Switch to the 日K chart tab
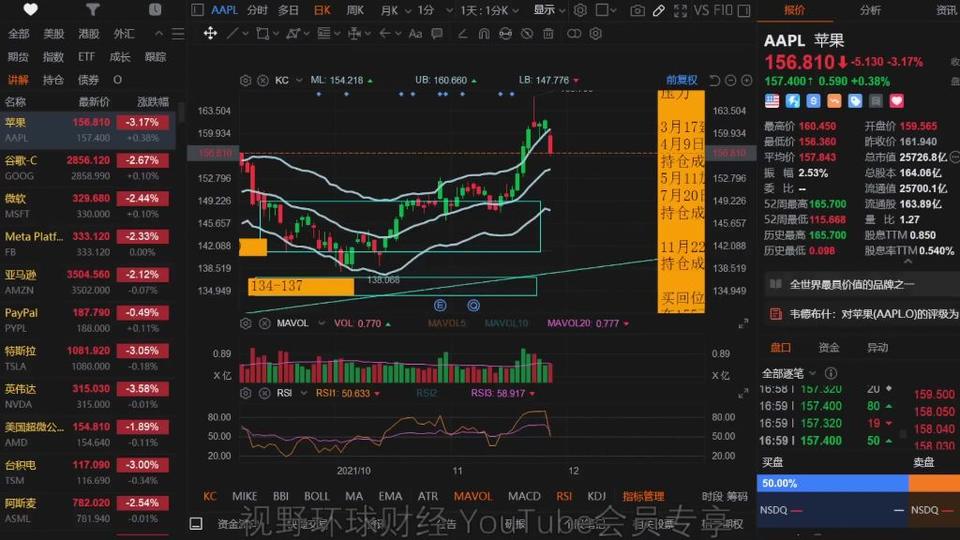The image size is (960, 540). click(322, 10)
